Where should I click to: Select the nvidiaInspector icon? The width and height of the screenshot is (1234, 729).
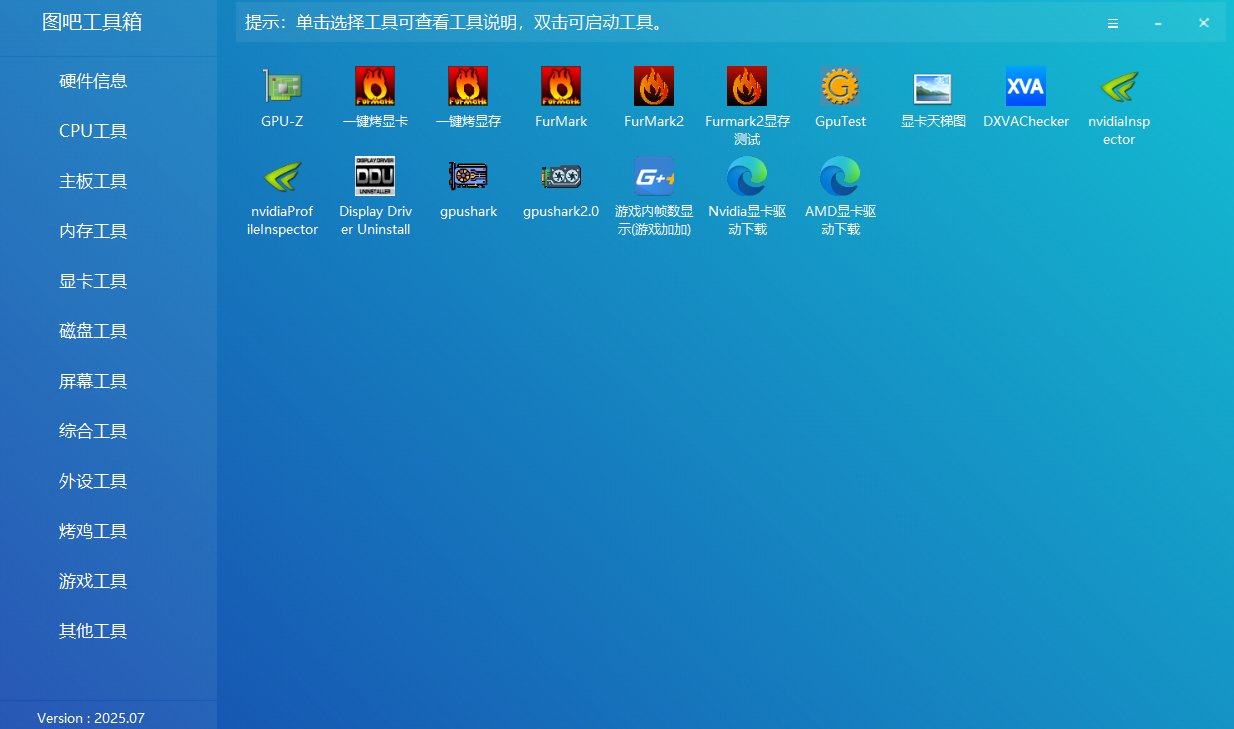[1119, 87]
